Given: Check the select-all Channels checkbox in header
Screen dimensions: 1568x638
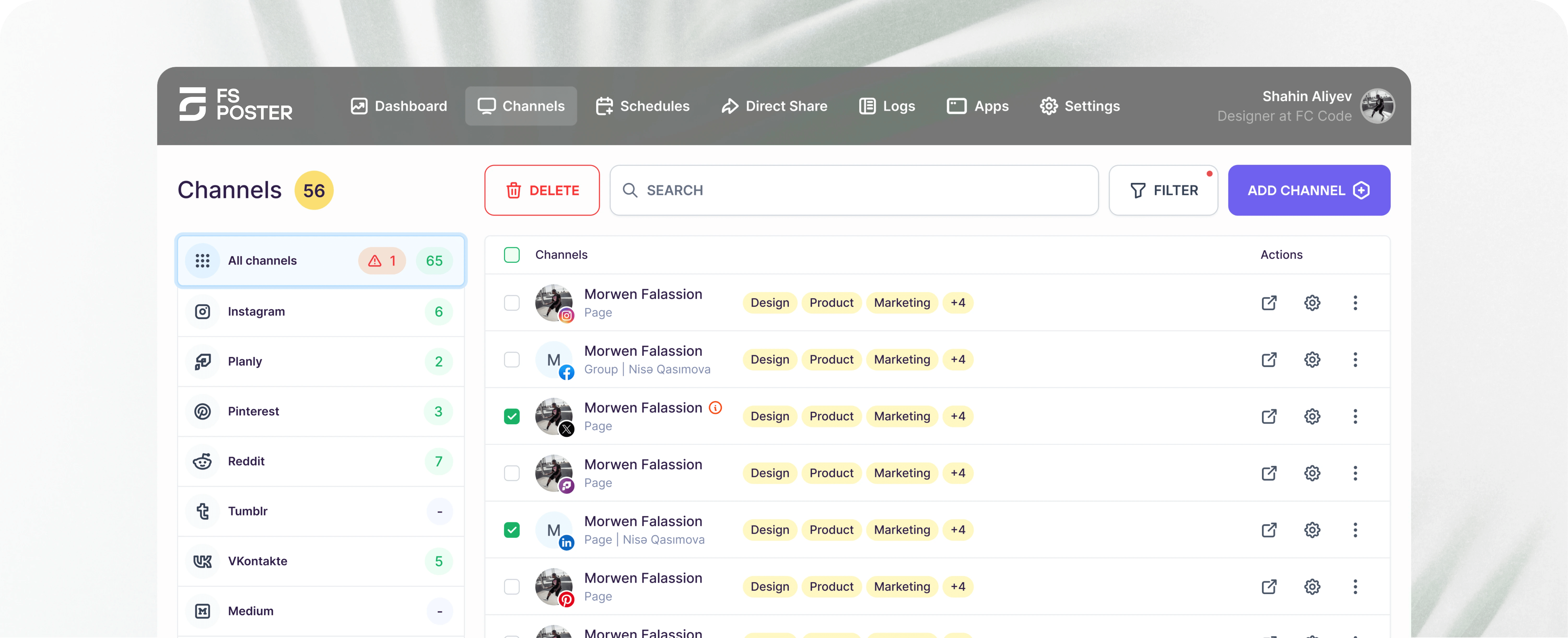Looking at the screenshot, I should tap(512, 254).
